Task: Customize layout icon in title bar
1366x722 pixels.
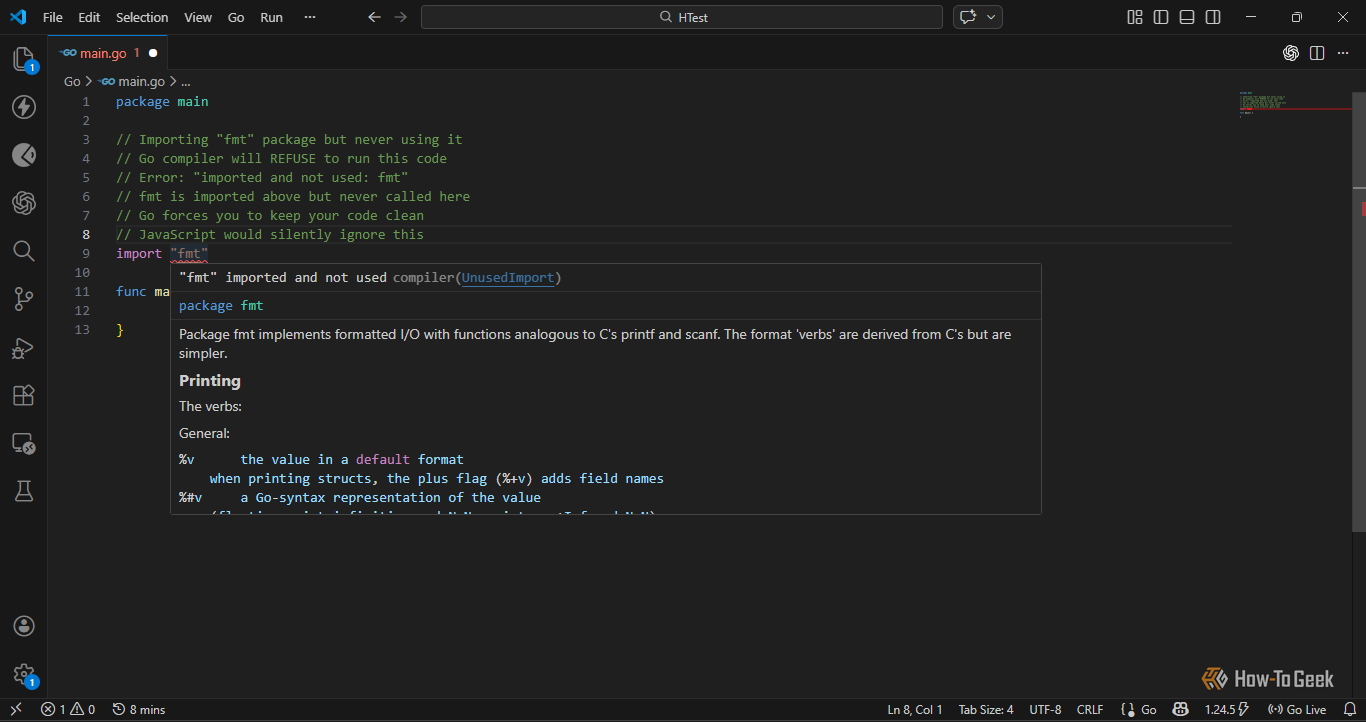Action: (1135, 17)
